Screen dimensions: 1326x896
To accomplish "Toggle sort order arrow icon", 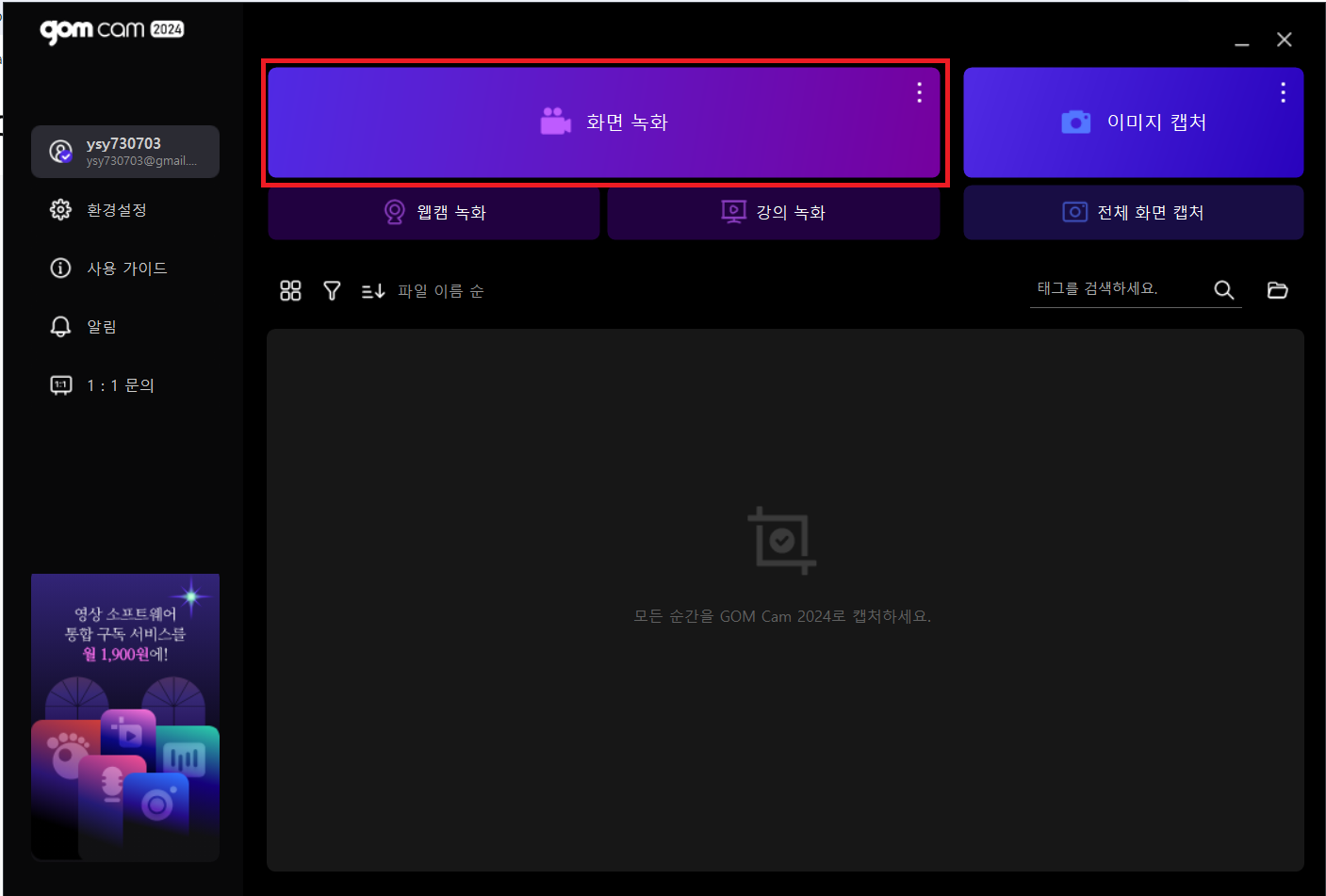I will click(373, 291).
